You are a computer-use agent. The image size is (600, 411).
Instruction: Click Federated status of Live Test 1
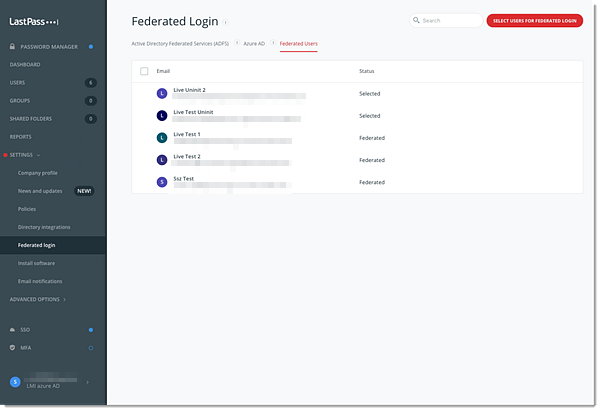(372, 138)
